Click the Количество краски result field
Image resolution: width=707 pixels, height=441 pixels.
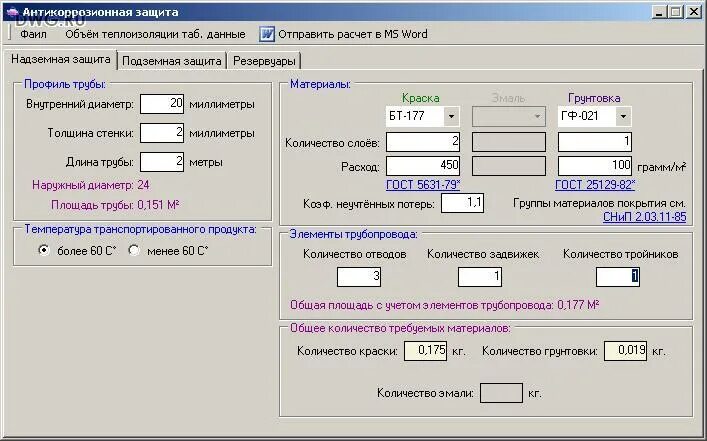pyautogui.click(x=426, y=351)
